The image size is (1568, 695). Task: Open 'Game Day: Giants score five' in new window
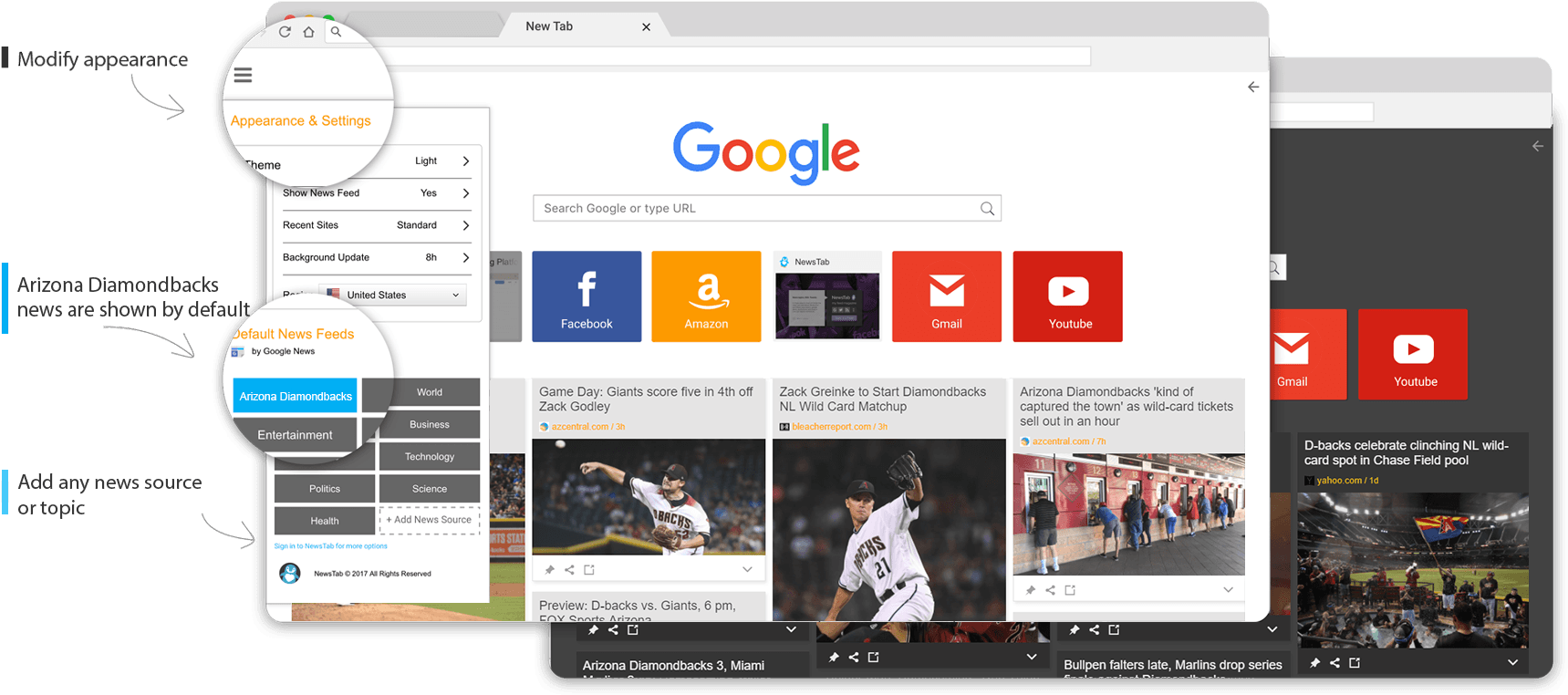tap(589, 570)
